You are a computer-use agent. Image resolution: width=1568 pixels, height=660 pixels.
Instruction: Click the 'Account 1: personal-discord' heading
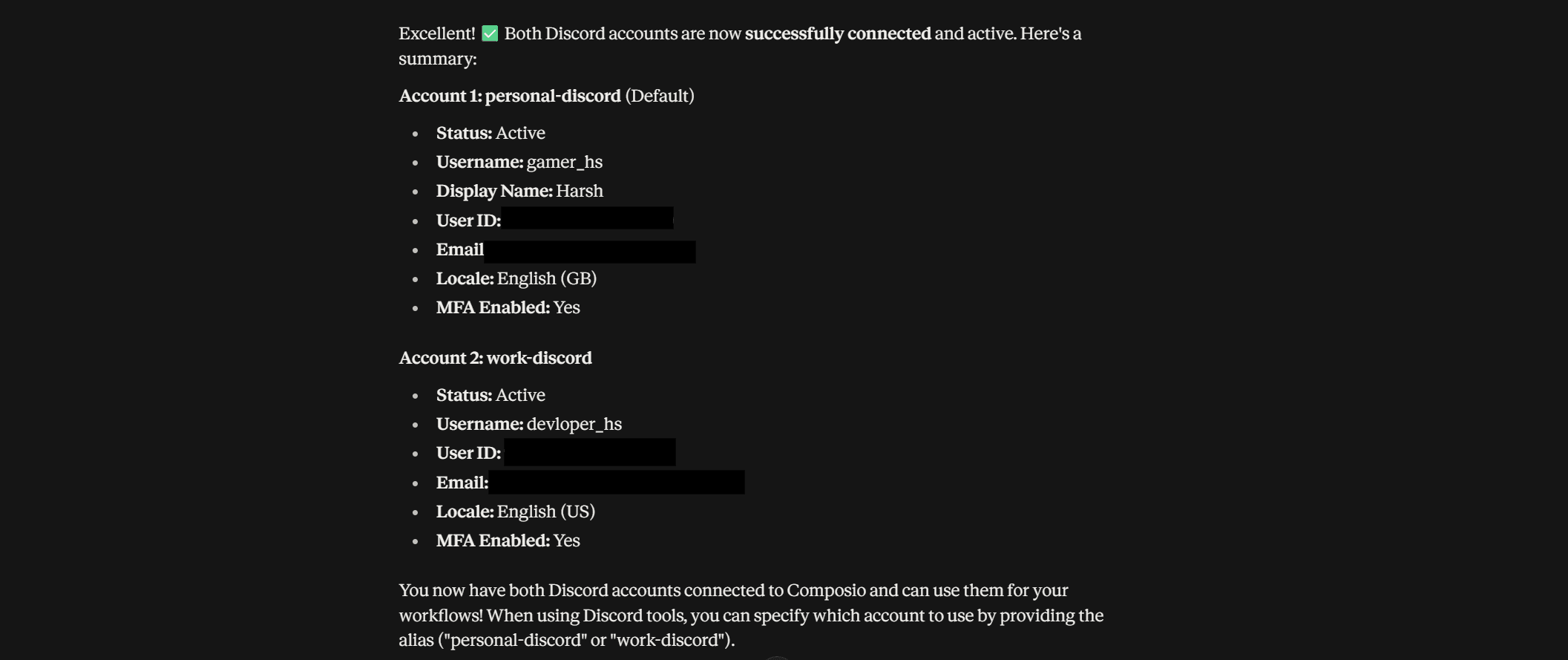click(510, 96)
